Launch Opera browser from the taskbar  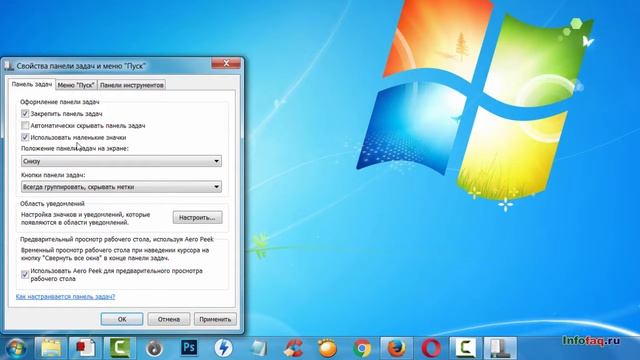(x=431, y=349)
